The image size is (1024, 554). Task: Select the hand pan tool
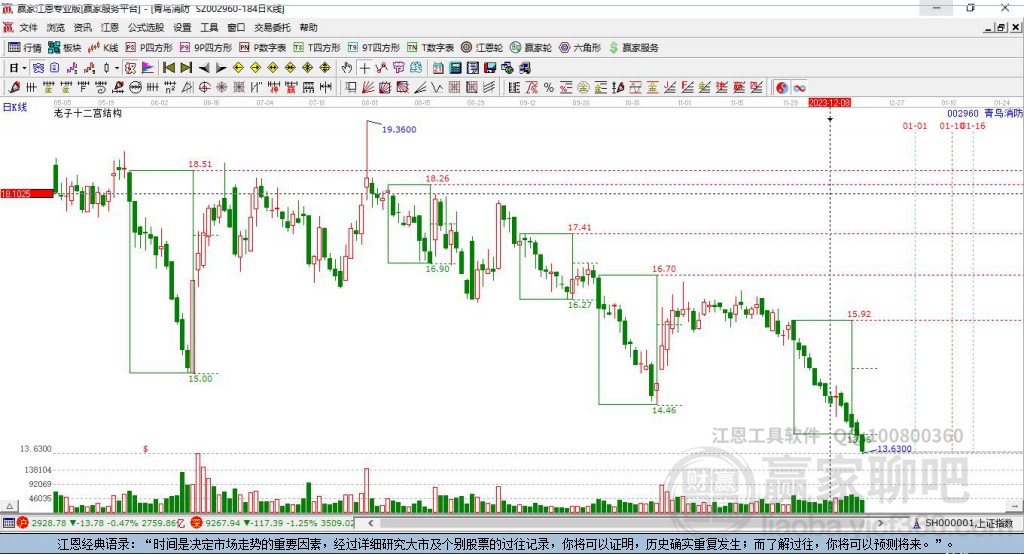347,68
